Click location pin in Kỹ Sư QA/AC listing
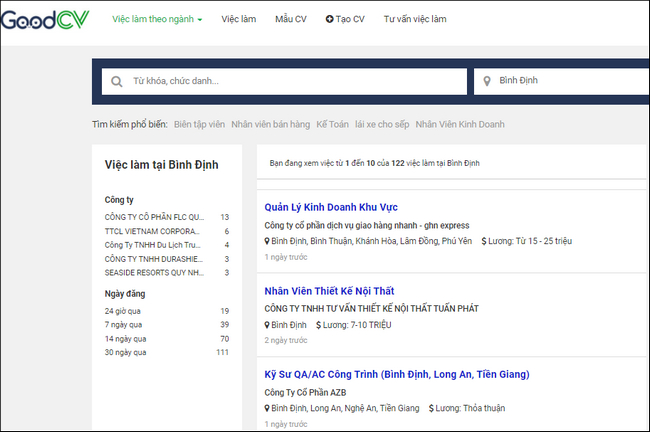Viewport: 650px width, 432px height. [x=267, y=408]
